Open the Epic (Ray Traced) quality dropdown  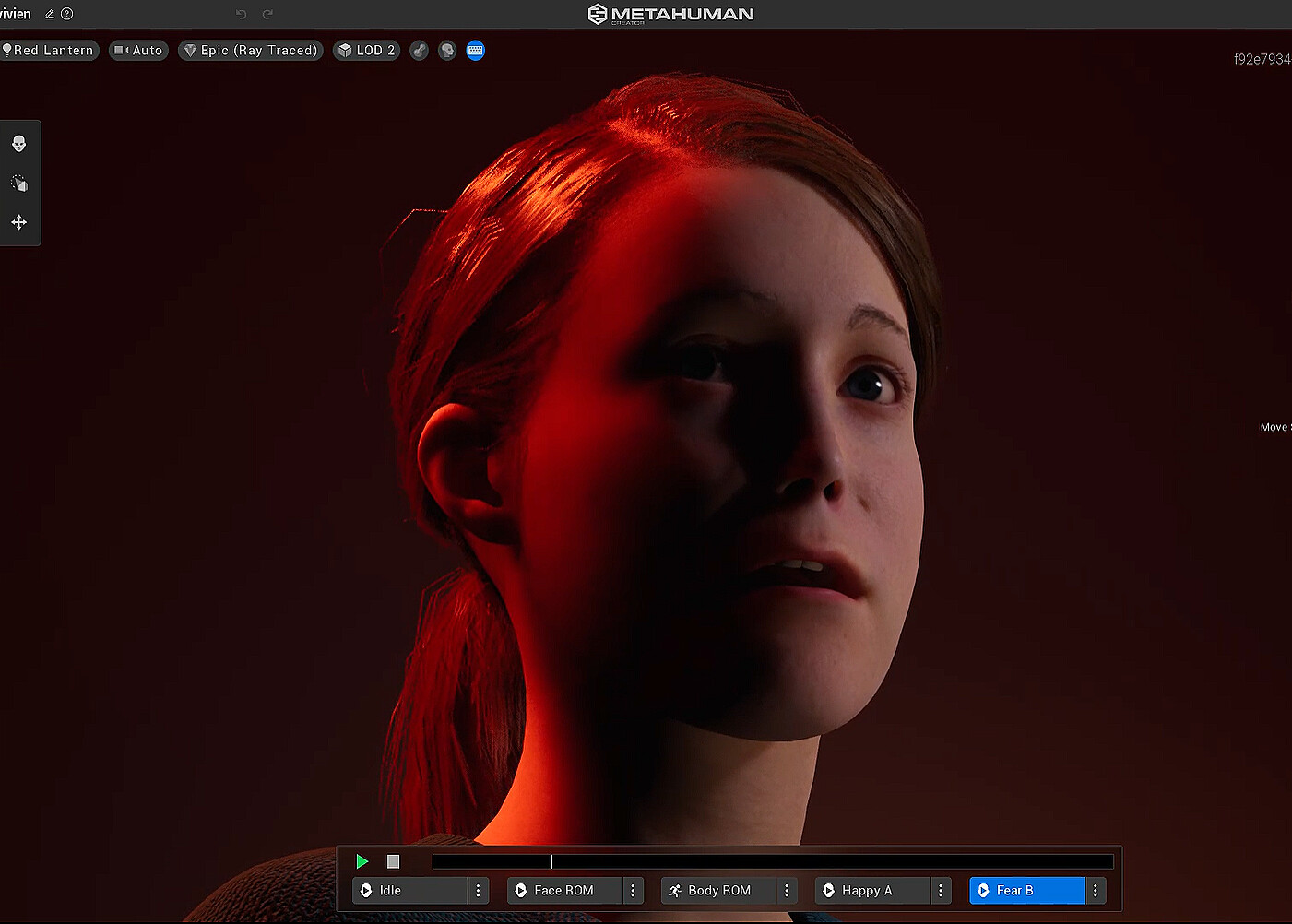point(251,51)
